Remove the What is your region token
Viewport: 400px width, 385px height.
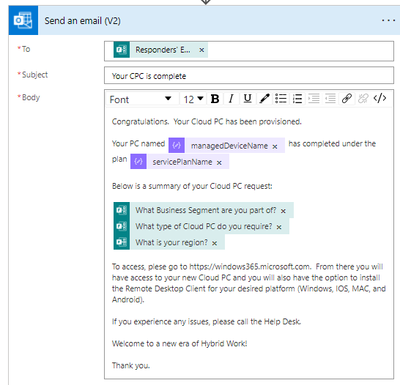point(214,243)
